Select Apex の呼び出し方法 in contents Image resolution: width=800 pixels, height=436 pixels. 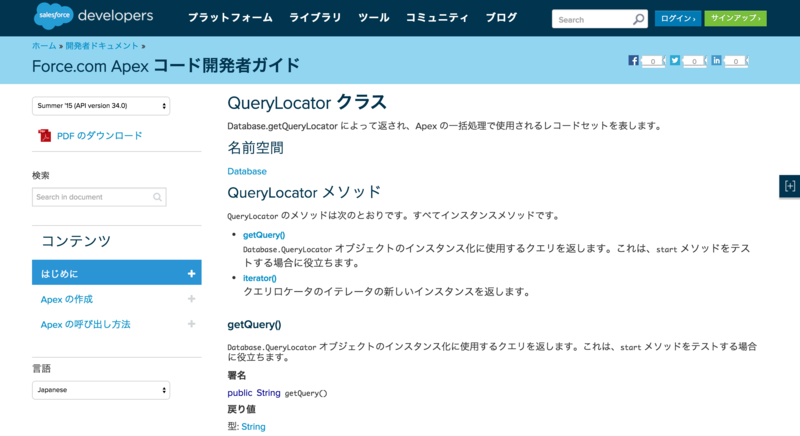(x=86, y=324)
